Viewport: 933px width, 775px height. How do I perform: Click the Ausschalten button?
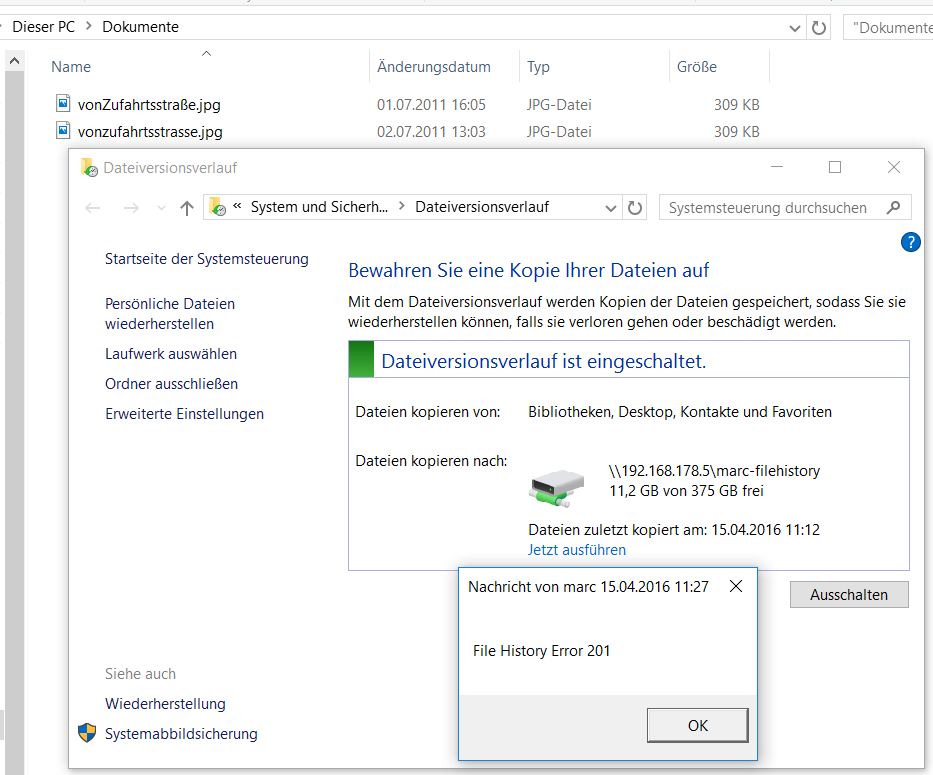[848, 595]
